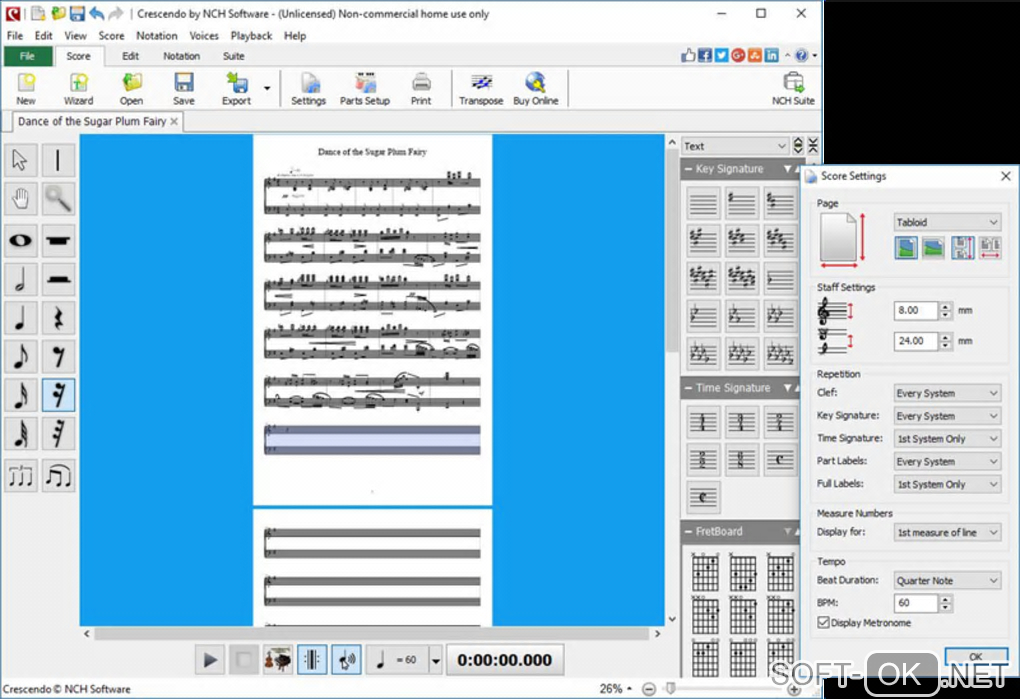
Task: Close the Dance of the Sugar Plum Fairy tab
Action: click(174, 122)
